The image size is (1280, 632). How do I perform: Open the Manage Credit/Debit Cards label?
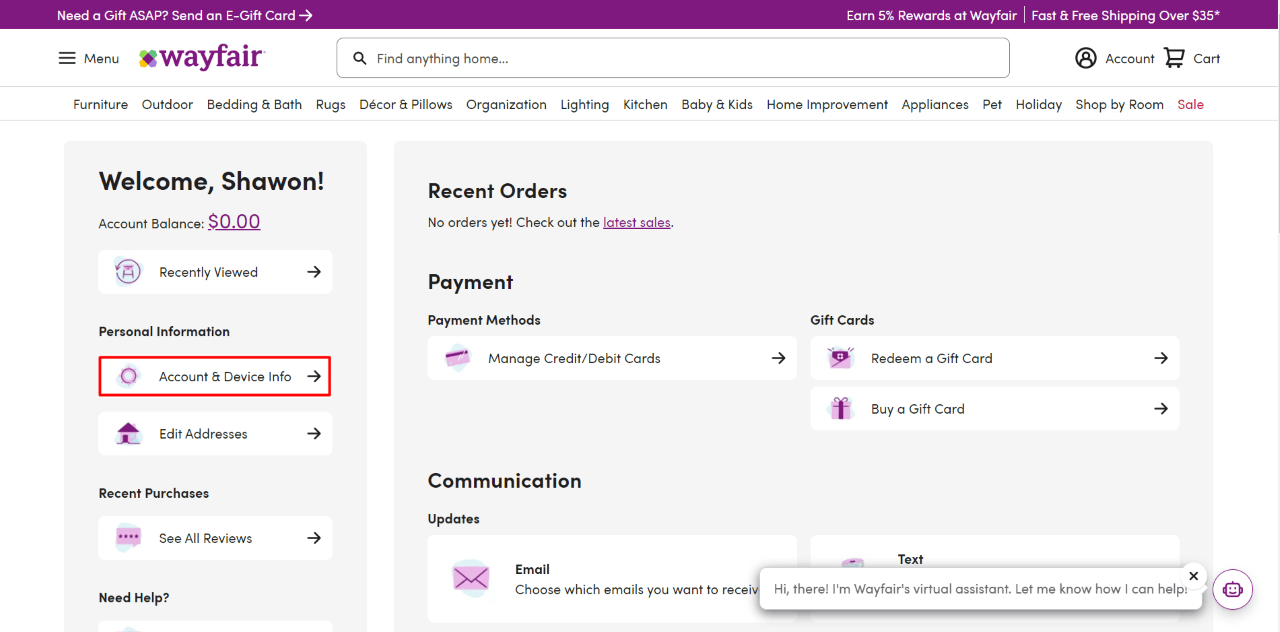click(x=574, y=358)
